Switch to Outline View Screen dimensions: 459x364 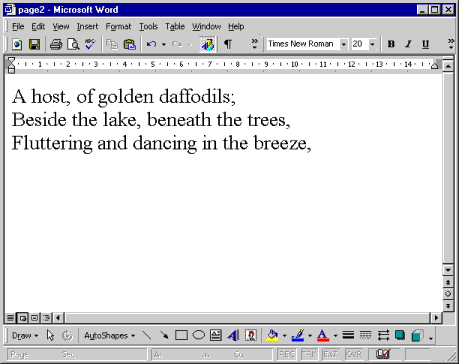pos(46,318)
